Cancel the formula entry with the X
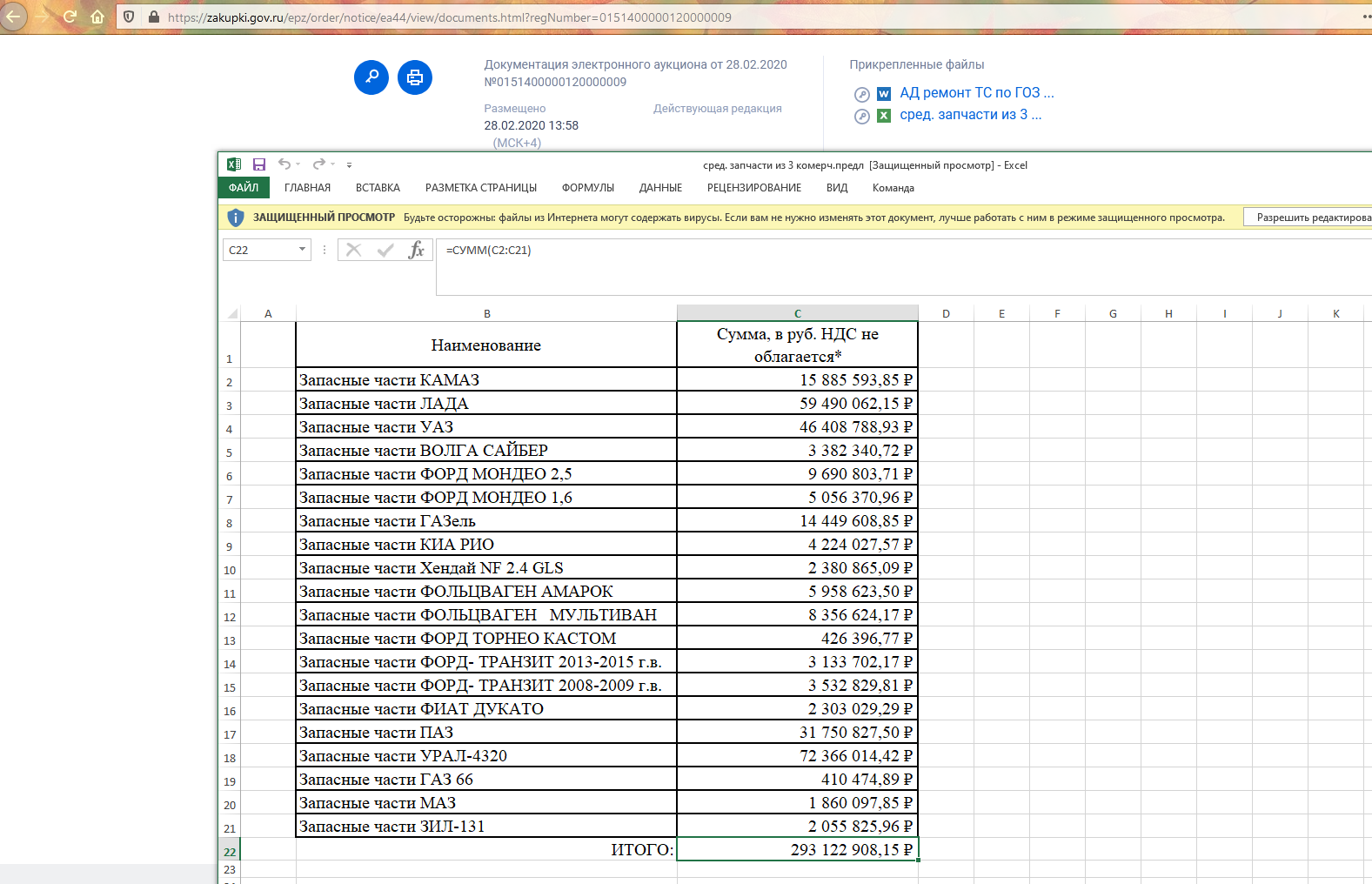 pos(353,250)
